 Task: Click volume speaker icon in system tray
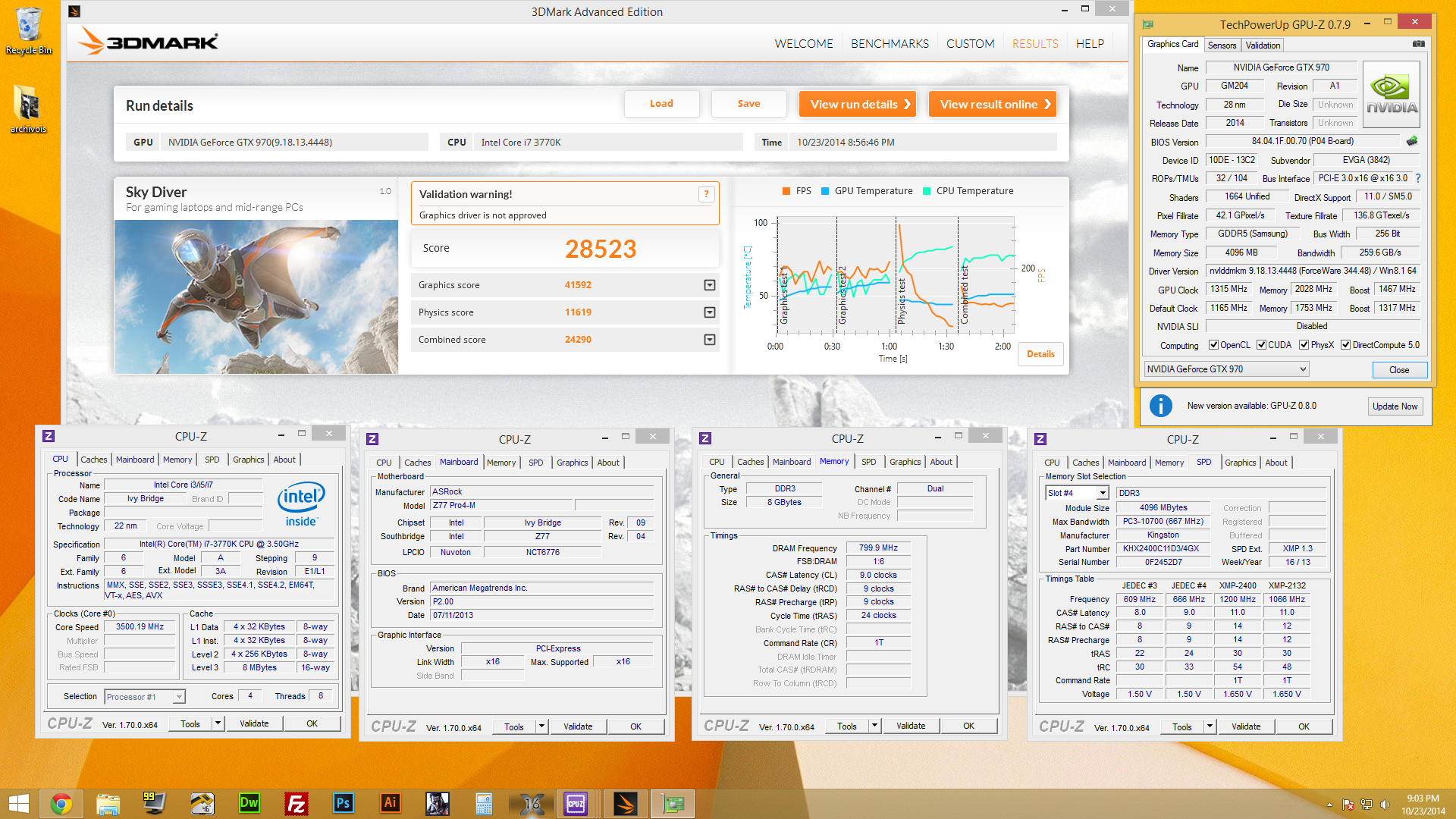(x=1385, y=805)
